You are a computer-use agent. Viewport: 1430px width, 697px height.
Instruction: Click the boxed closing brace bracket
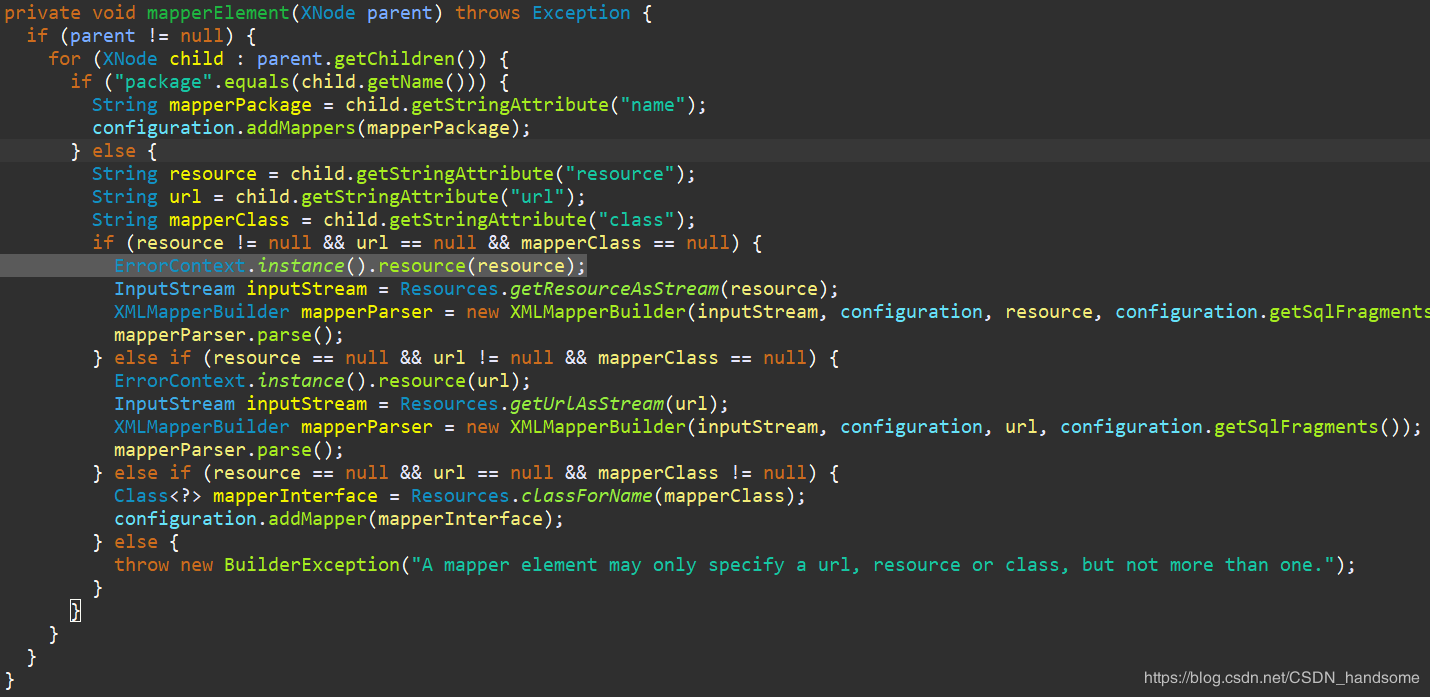(x=75, y=611)
